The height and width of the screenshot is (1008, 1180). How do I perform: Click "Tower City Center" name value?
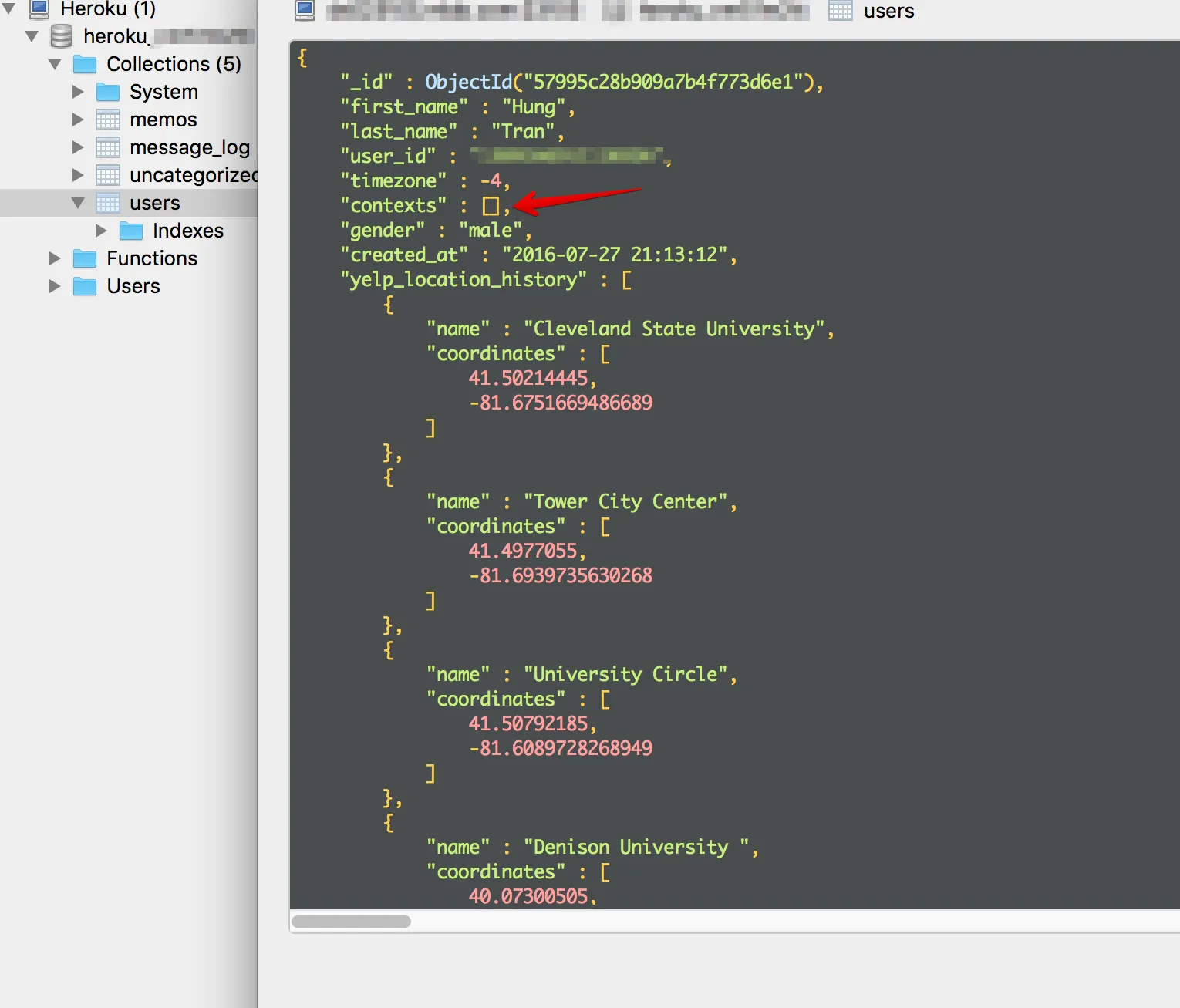[625, 501]
